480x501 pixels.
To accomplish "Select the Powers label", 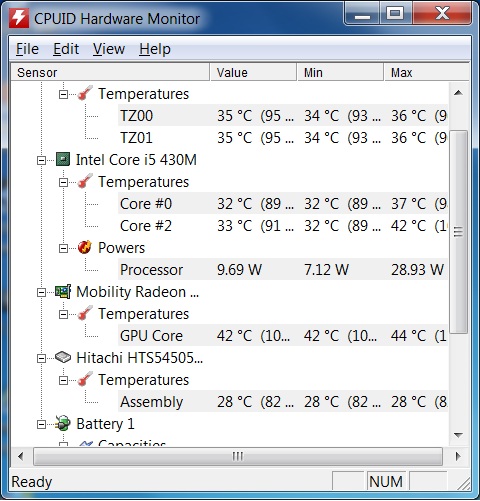I will pos(121,248).
